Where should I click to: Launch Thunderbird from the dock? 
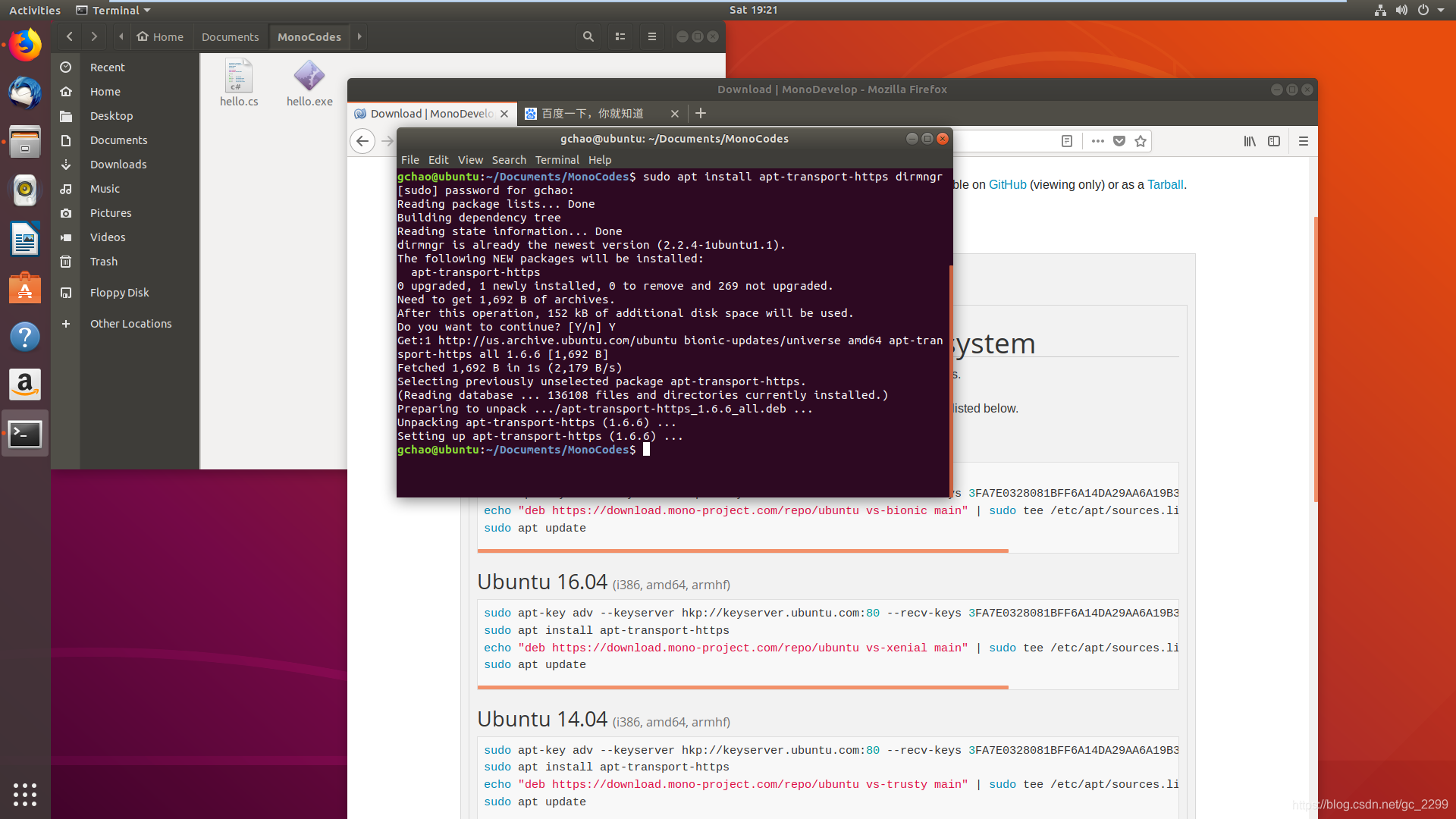25,93
